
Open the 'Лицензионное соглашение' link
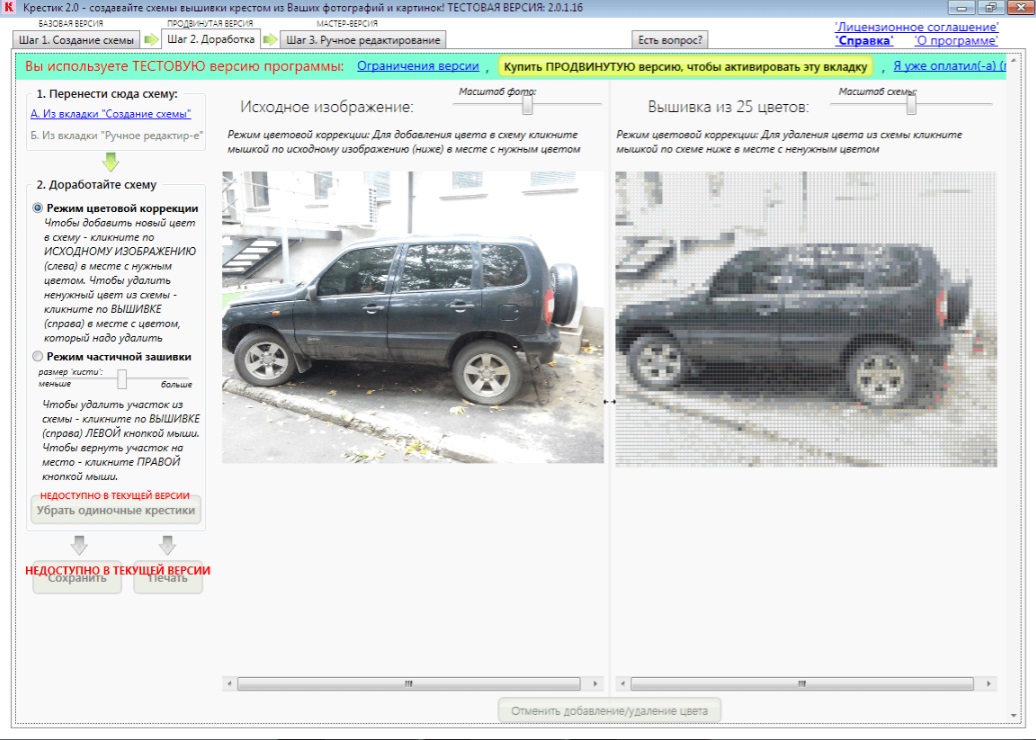916,27
